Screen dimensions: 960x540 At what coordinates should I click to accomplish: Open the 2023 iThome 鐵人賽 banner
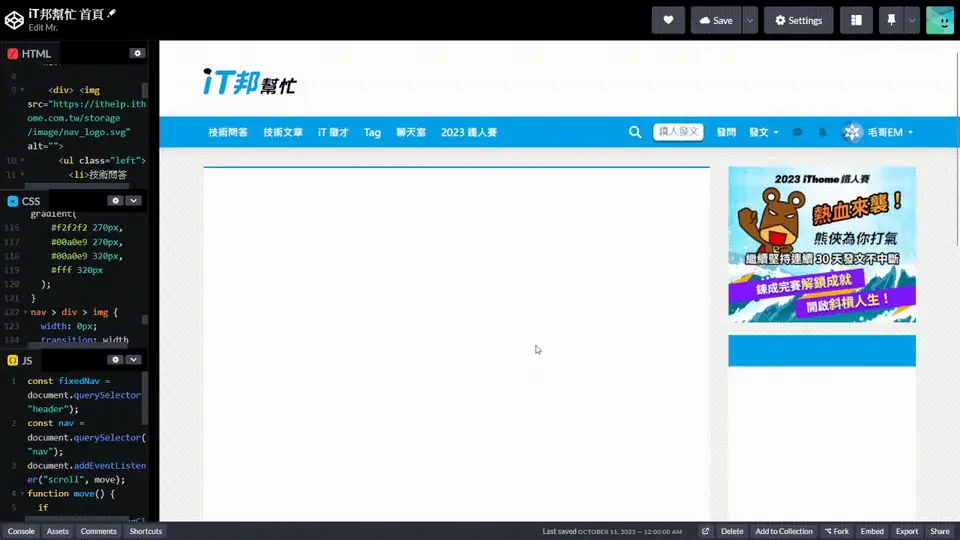(x=822, y=244)
